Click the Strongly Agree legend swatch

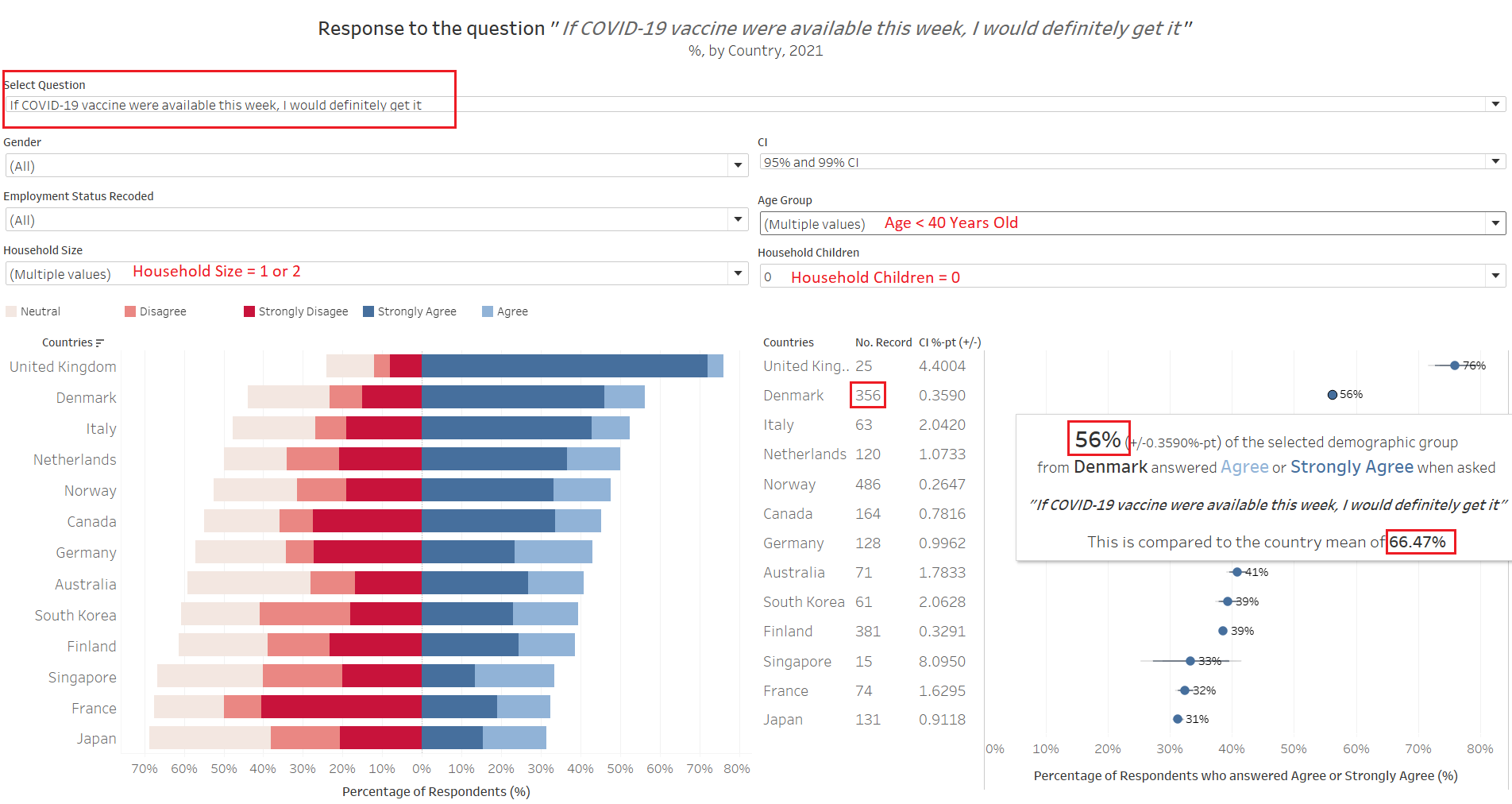pos(368,311)
